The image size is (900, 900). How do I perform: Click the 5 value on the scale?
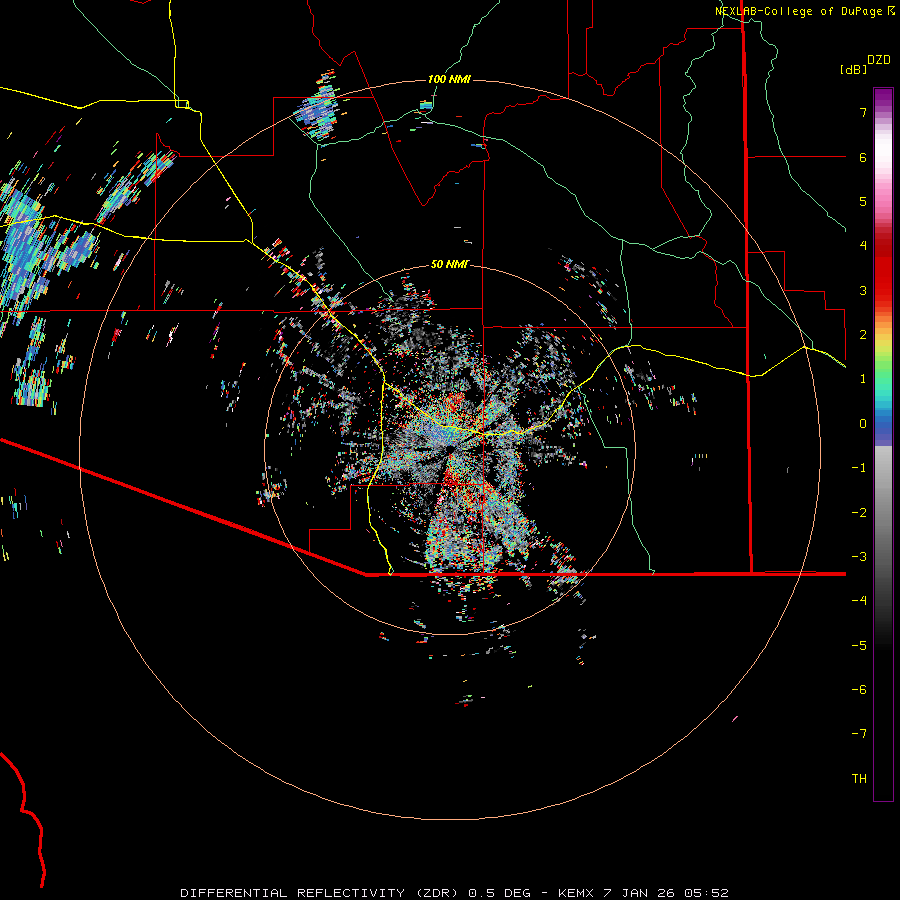click(863, 201)
